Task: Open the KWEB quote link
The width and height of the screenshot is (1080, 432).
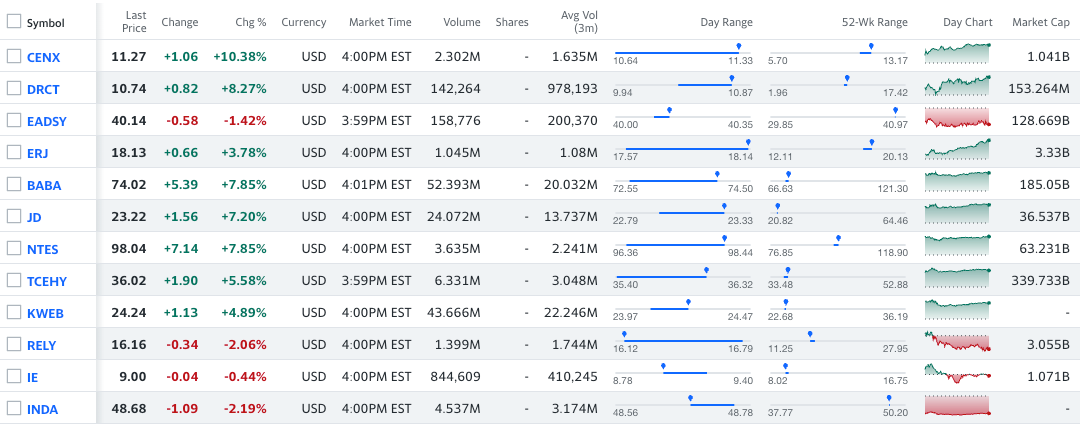Action: click(x=45, y=313)
